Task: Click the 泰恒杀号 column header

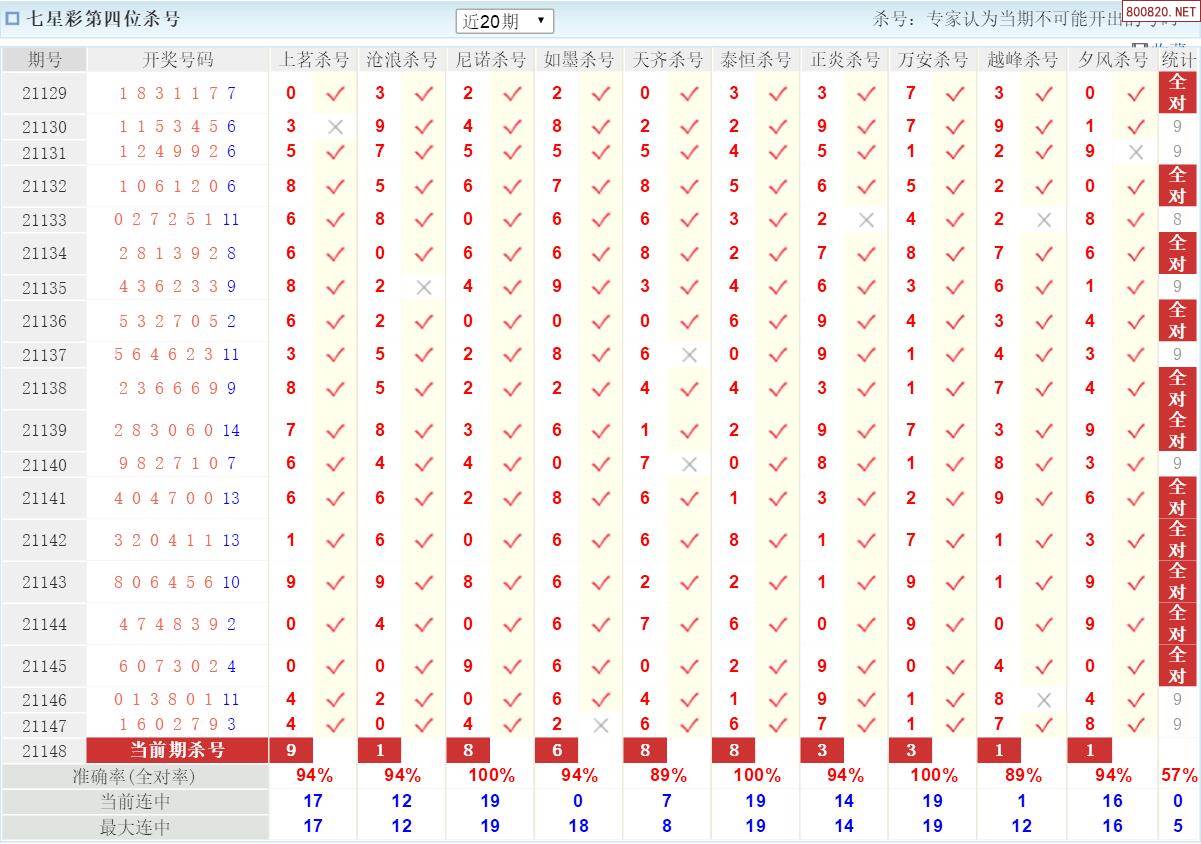Action: (756, 59)
